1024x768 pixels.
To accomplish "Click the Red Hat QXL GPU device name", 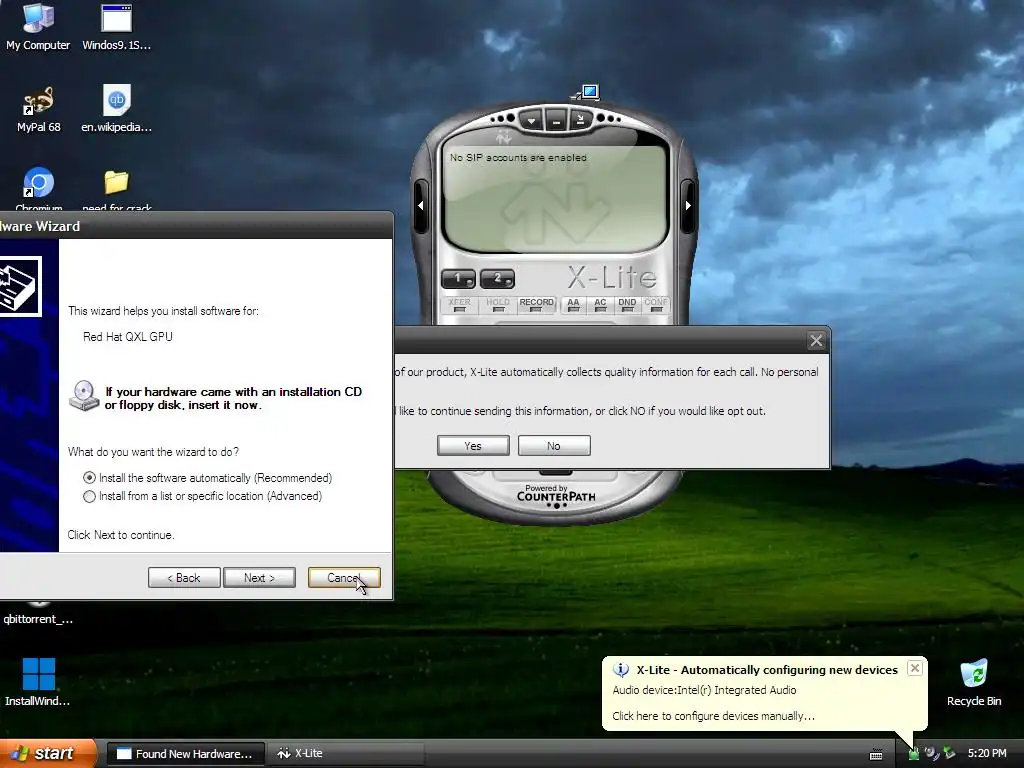I will point(128,337).
